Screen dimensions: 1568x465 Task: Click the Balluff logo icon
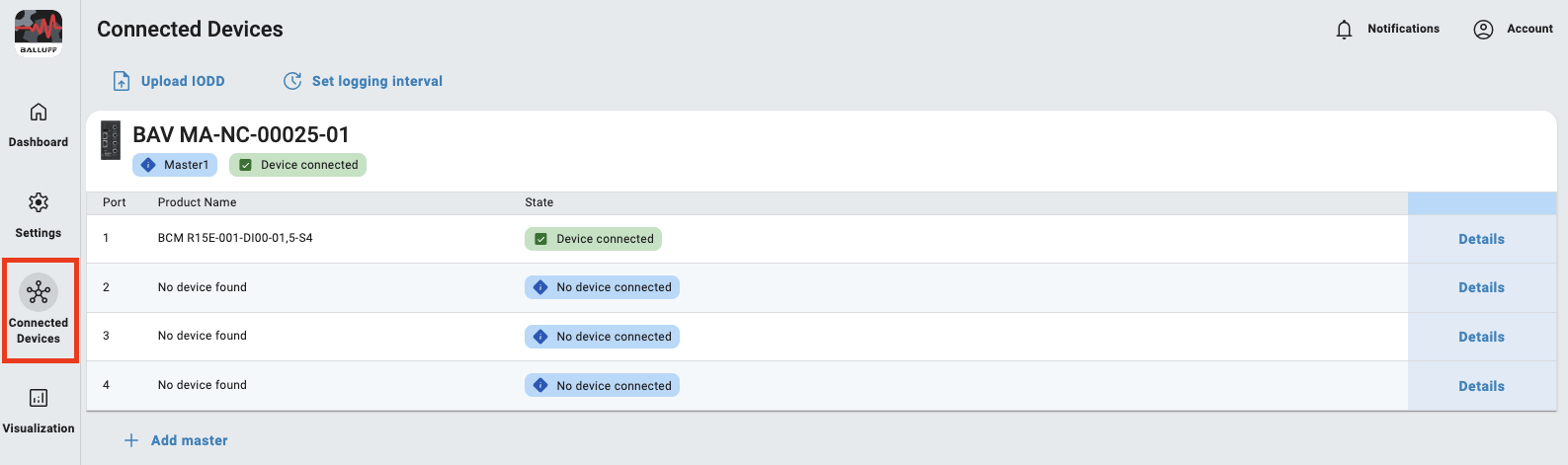pyautogui.click(x=39, y=33)
